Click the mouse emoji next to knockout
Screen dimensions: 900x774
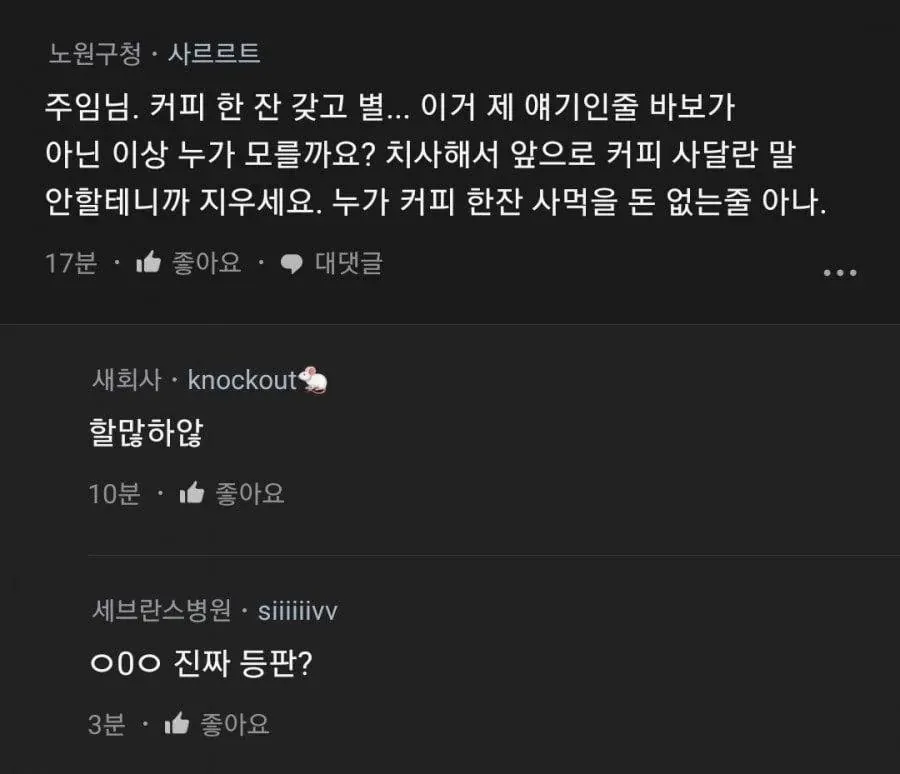click(313, 380)
